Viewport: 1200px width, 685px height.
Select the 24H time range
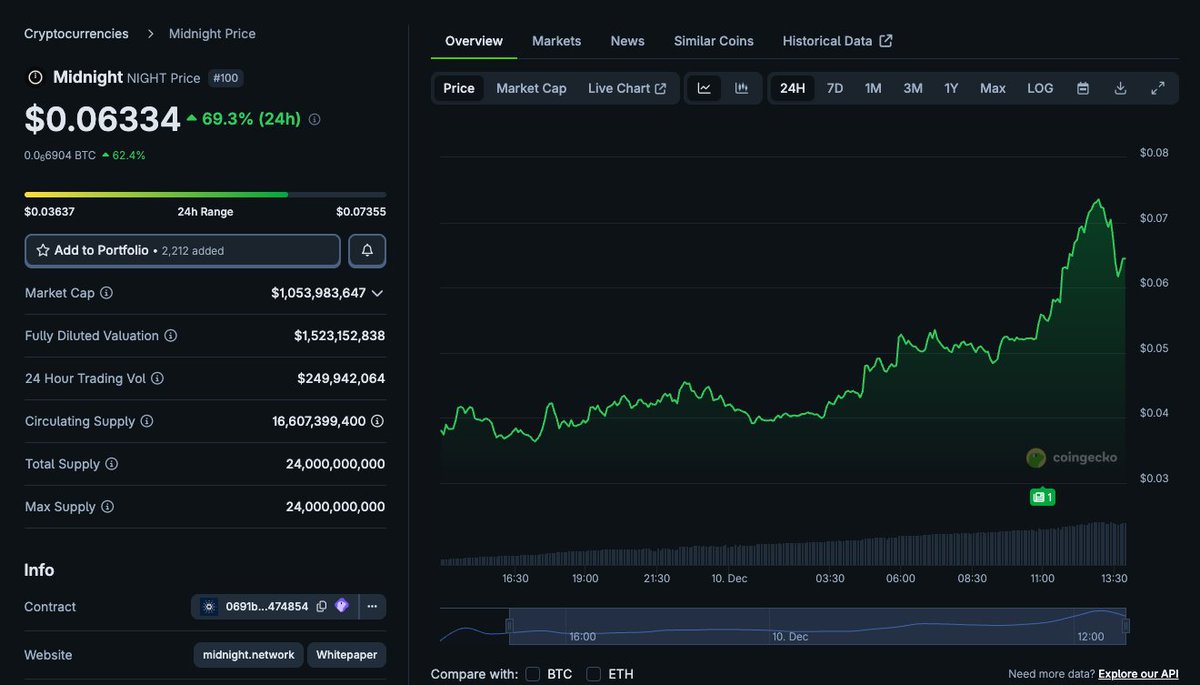tap(792, 88)
